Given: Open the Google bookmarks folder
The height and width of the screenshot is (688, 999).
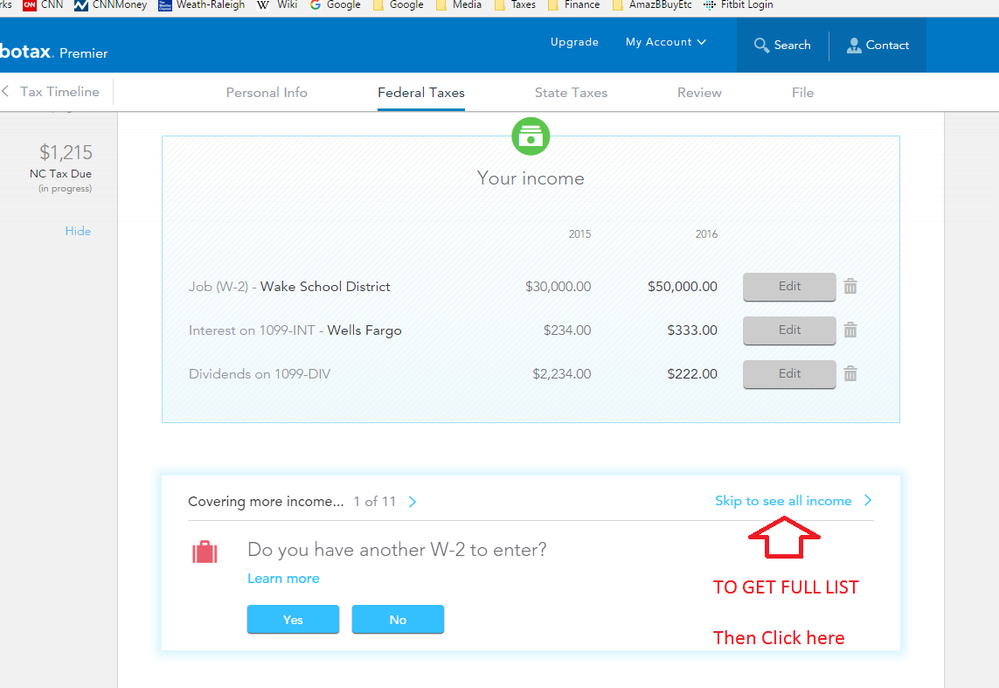Looking at the screenshot, I should click(x=398, y=5).
